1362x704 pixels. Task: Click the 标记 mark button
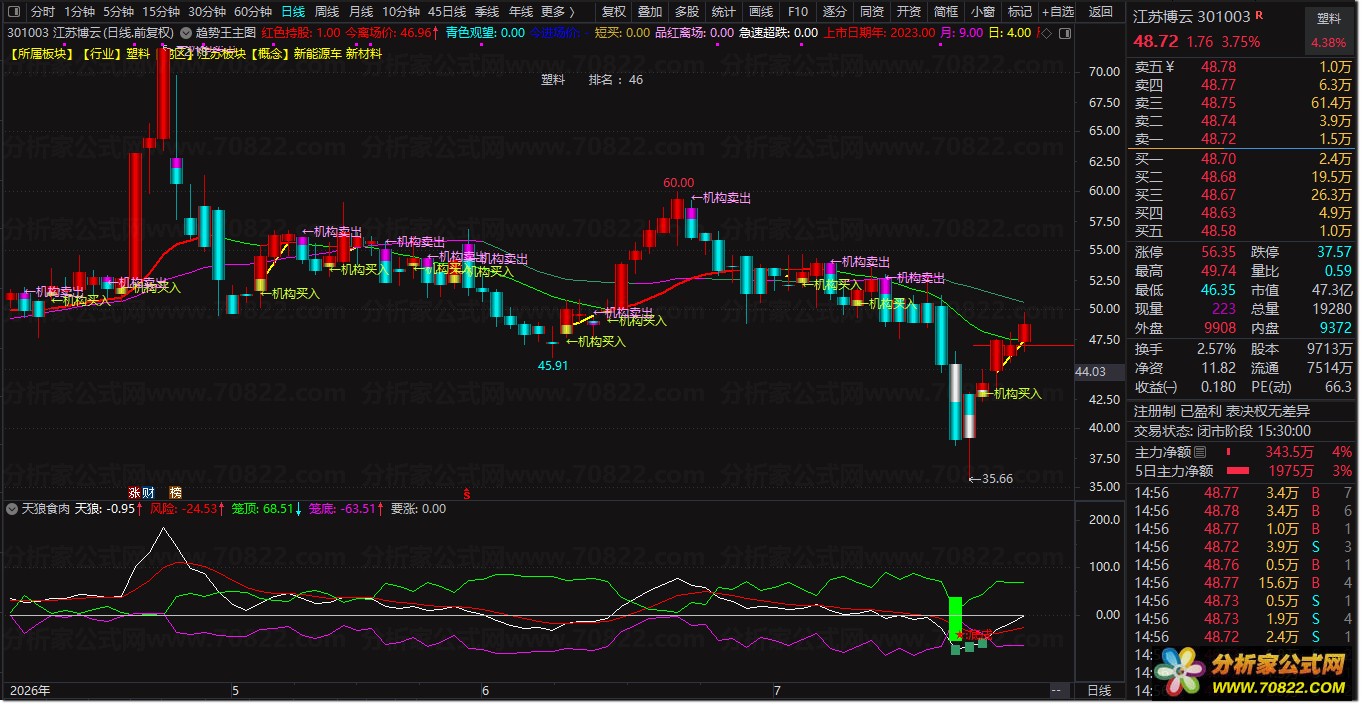coord(1020,12)
